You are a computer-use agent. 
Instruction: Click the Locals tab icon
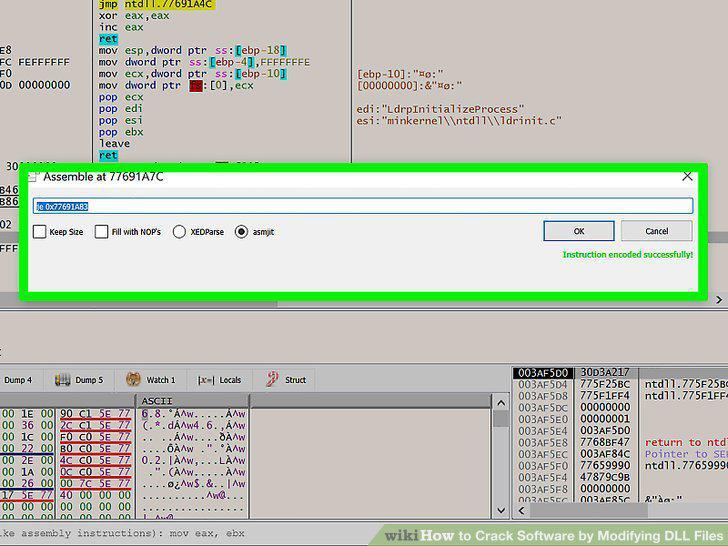(206, 380)
